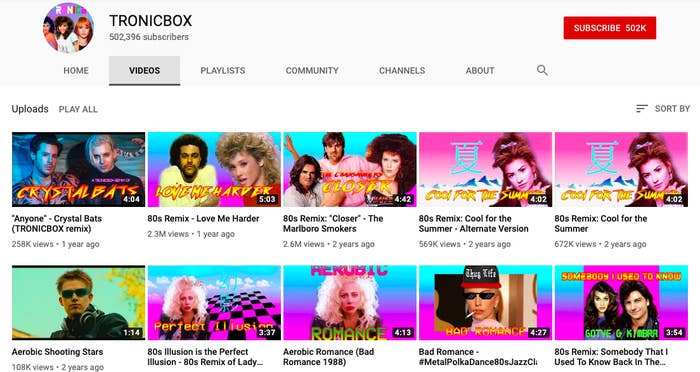Click Play All next to Uploads
700x372 pixels.
78,109
